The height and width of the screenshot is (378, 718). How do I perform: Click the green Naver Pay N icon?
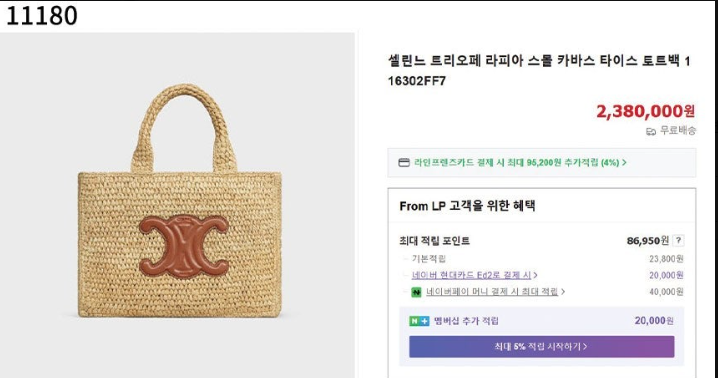click(416, 292)
